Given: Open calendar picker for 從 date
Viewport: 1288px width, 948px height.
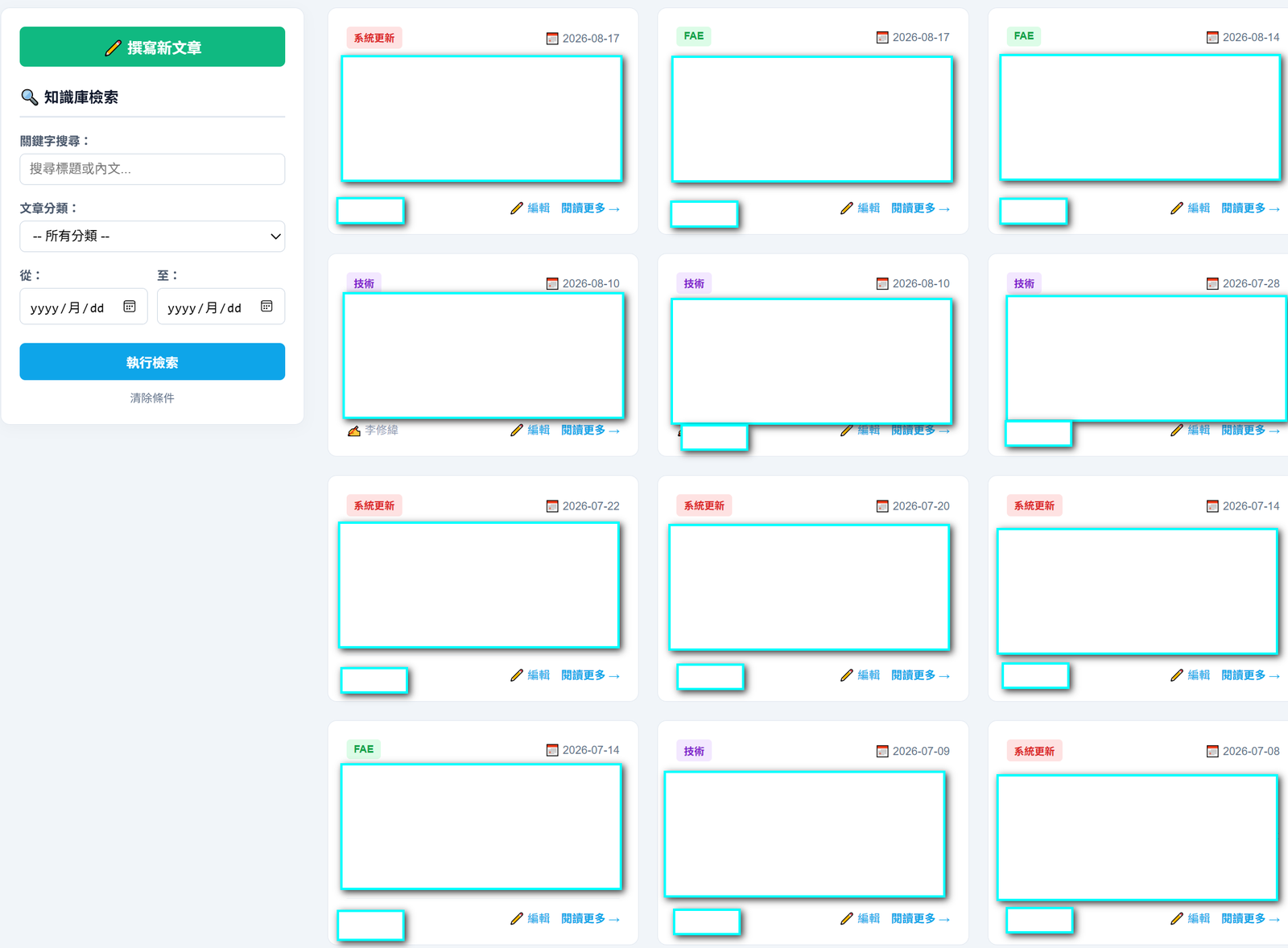Looking at the screenshot, I should (130, 307).
